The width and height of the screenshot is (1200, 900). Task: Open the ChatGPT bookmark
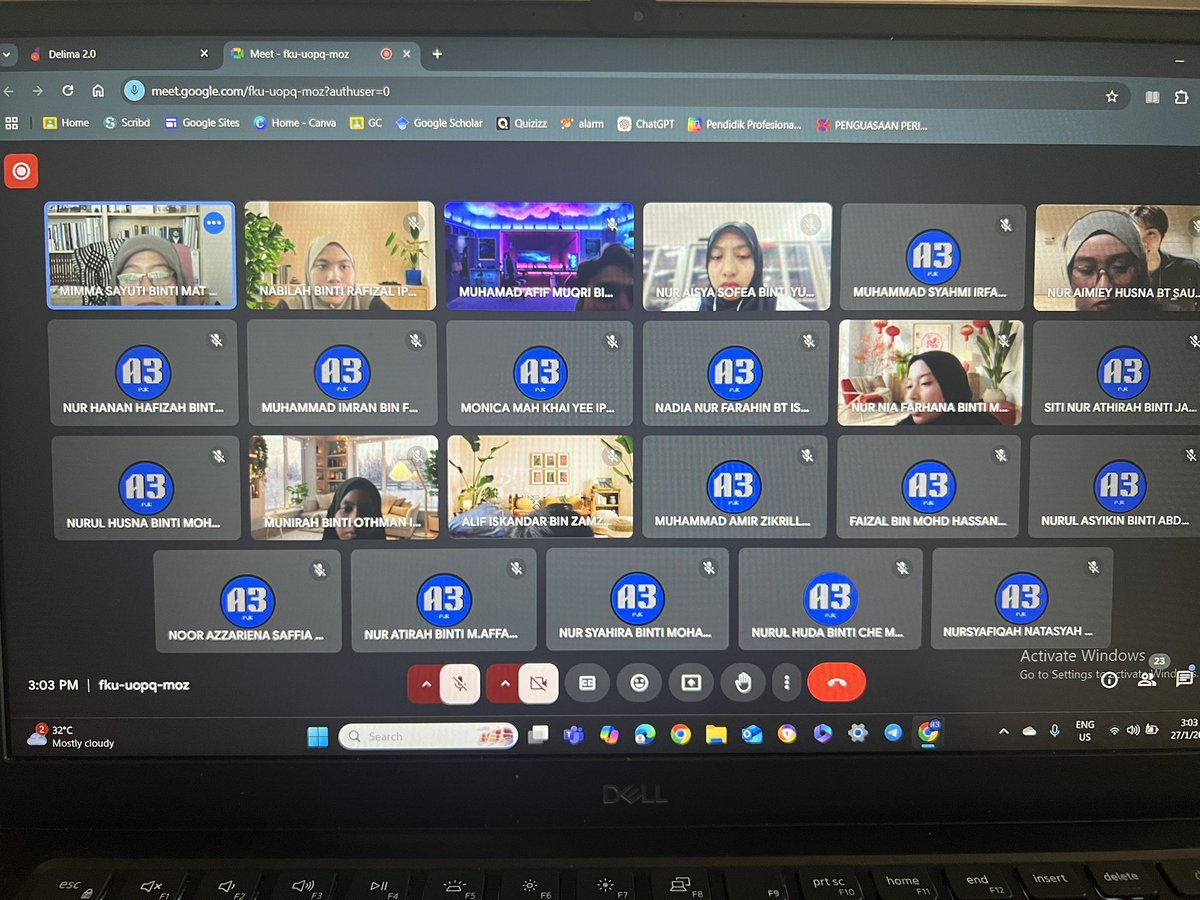[x=646, y=124]
